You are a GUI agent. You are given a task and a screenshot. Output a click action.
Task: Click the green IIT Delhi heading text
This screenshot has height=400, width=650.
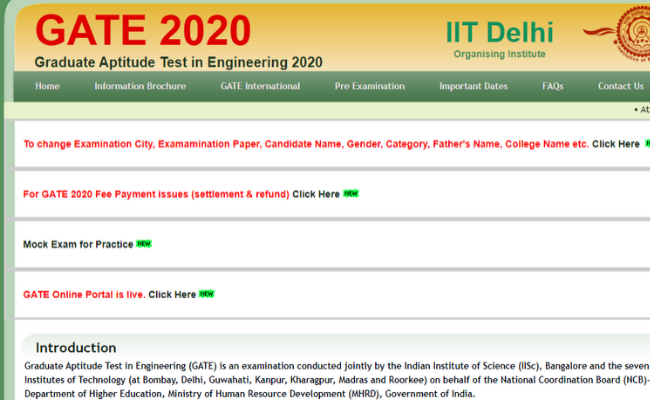[x=499, y=30]
